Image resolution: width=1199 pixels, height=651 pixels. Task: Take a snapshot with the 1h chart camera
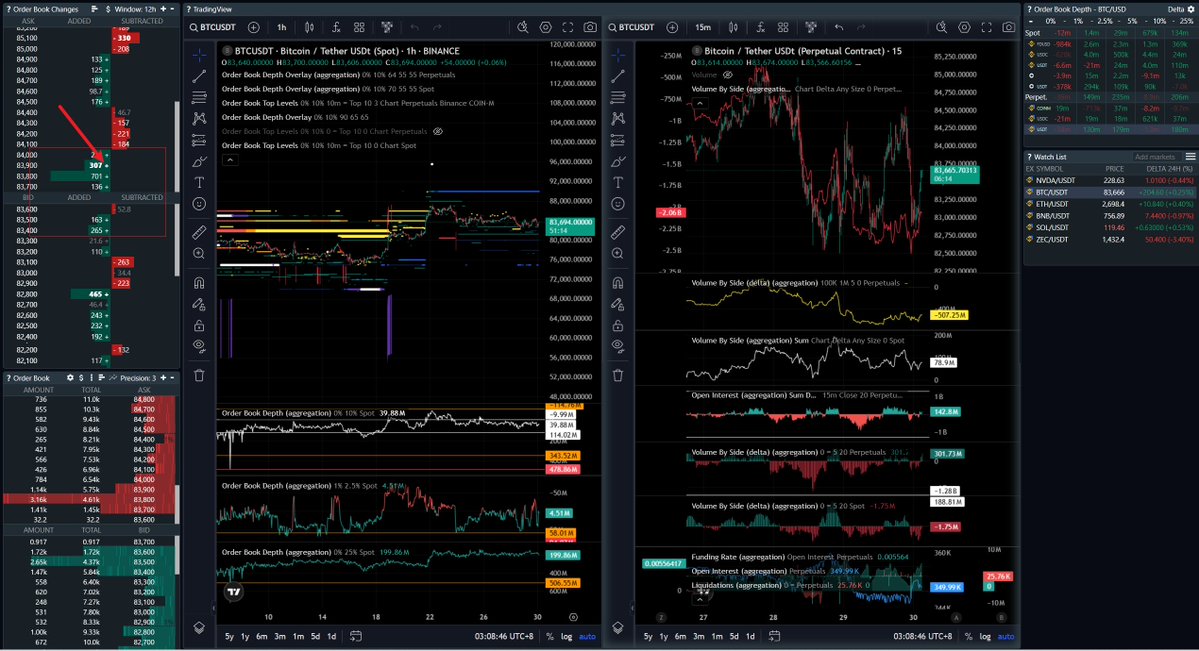pos(590,28)
